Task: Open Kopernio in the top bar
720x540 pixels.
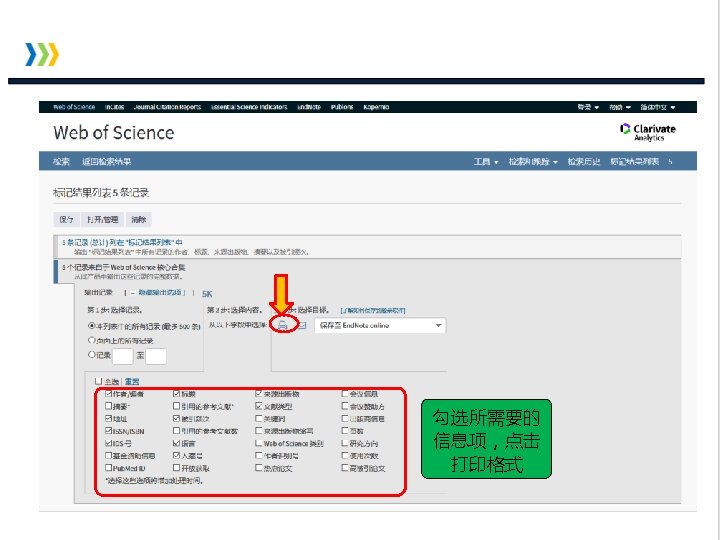Action: (x=376, y=107)
